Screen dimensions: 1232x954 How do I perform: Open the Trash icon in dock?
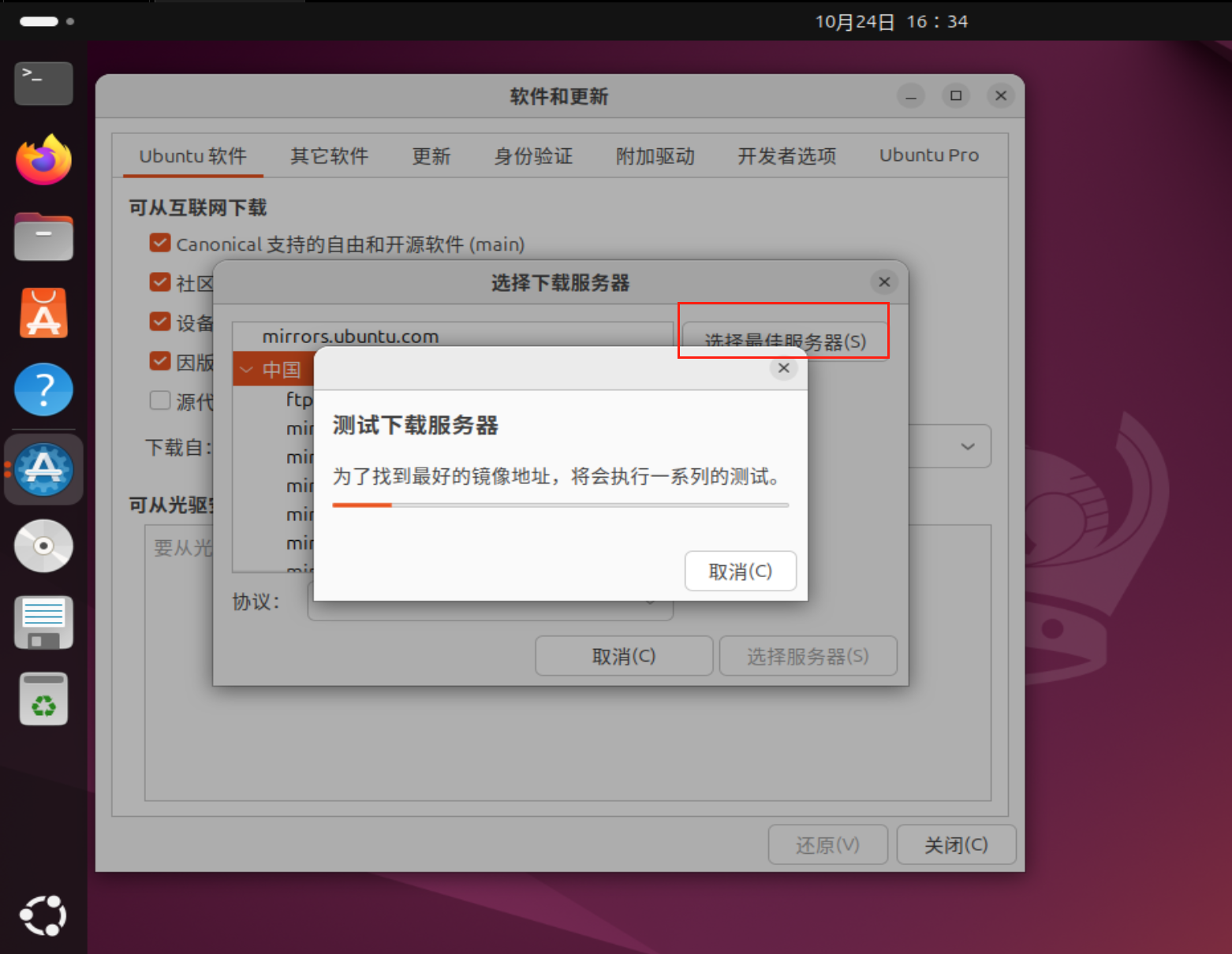[43, 699]
